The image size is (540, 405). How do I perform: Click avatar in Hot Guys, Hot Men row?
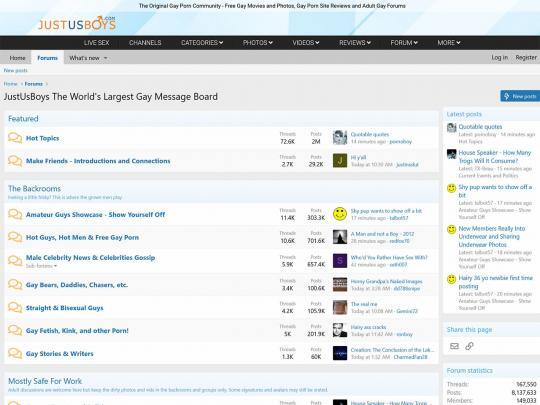(340, 237)
